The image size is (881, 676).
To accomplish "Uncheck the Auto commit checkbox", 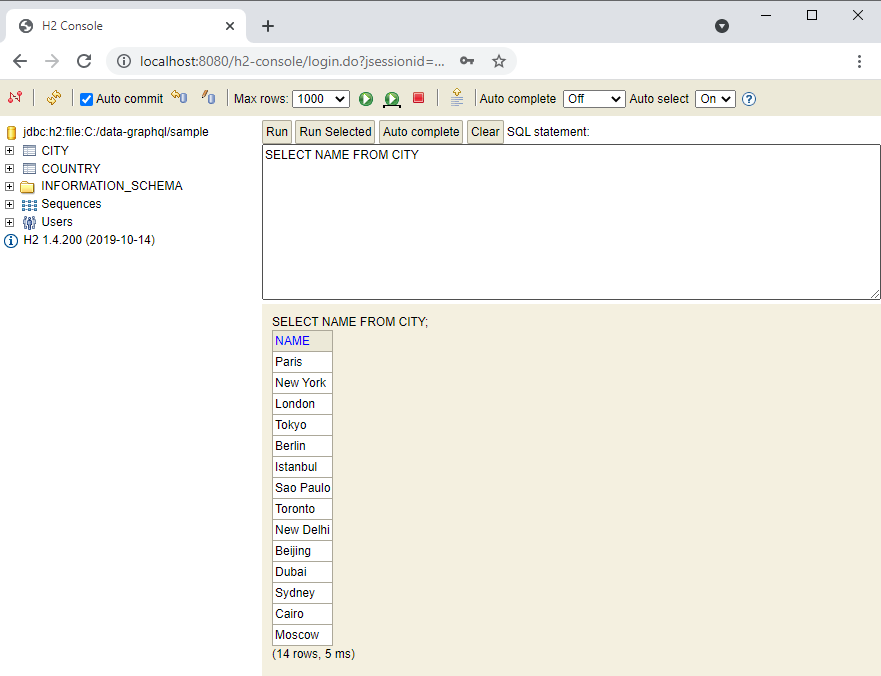I will click(x=85, y=98).
